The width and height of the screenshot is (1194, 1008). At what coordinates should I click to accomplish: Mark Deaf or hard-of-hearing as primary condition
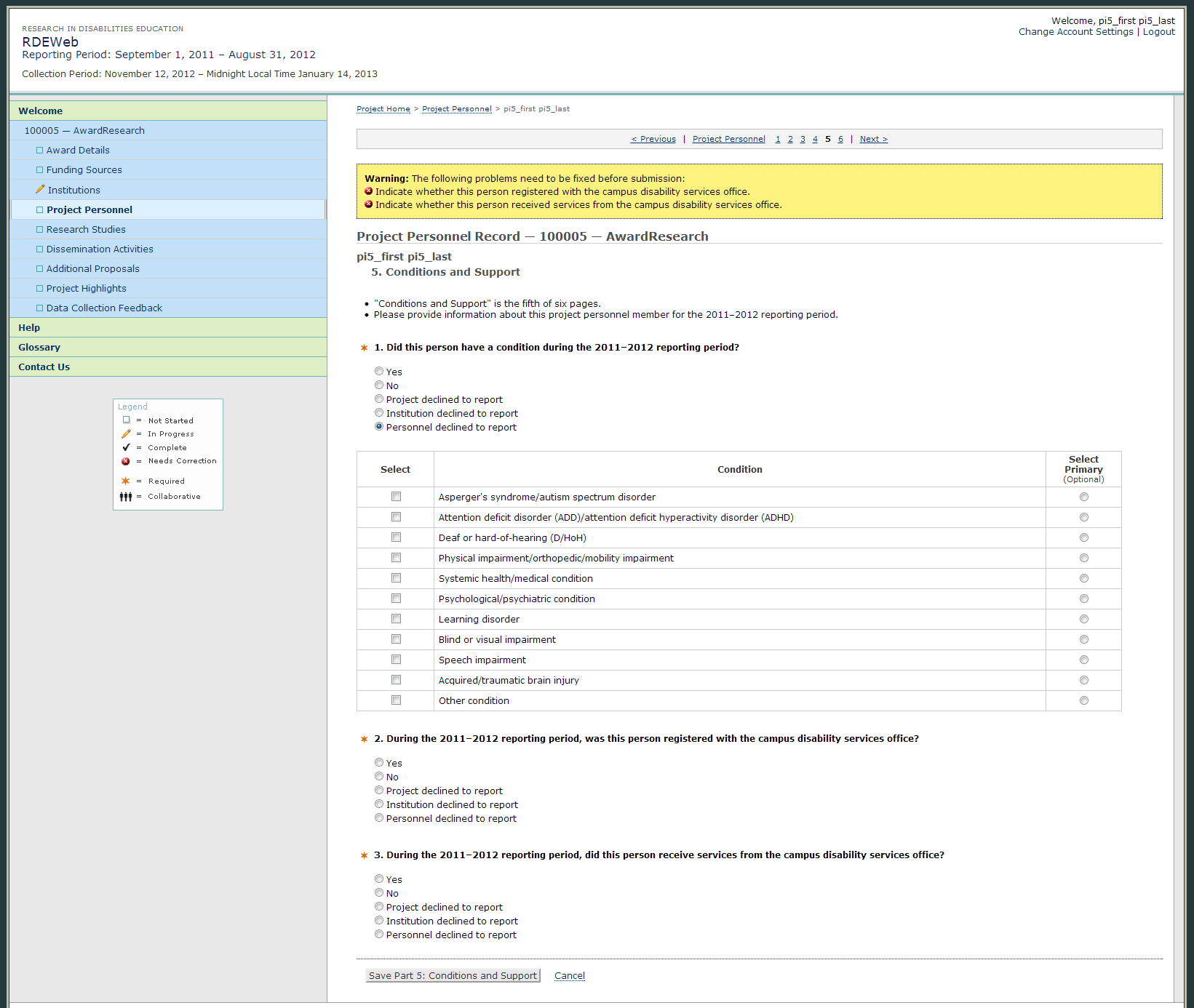point(1083,537)
